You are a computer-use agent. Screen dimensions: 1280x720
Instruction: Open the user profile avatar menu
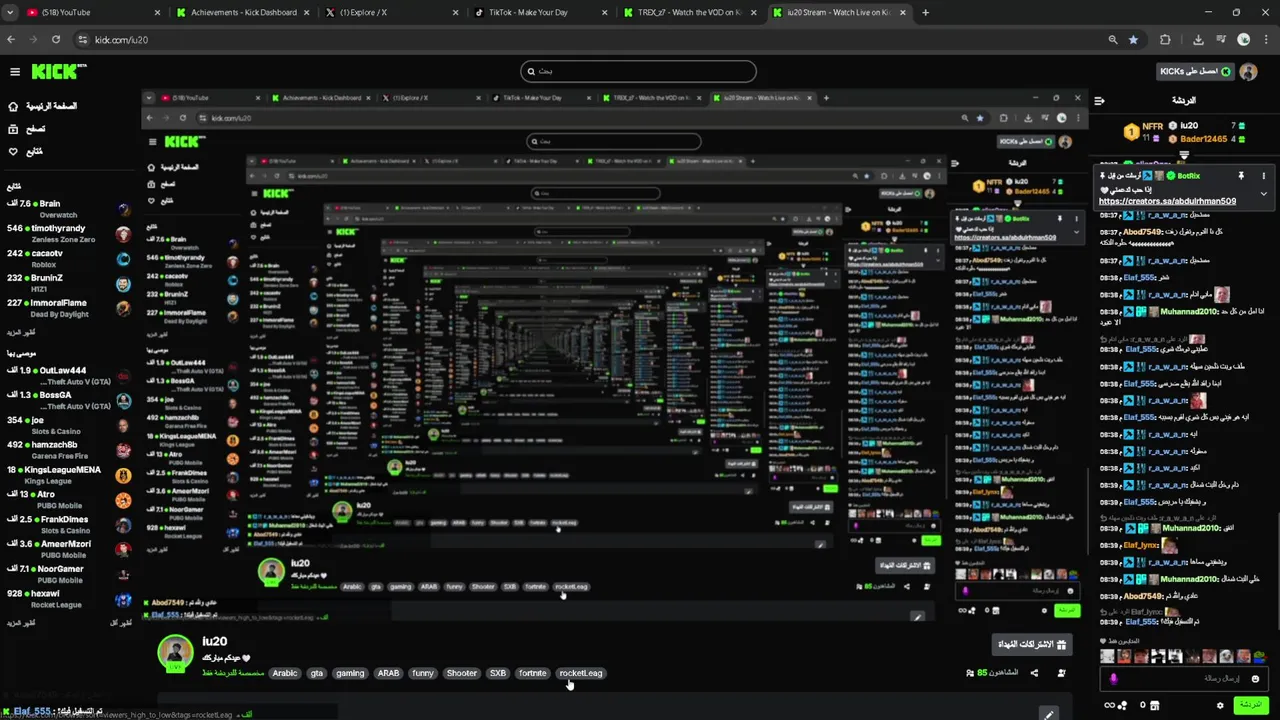(x=1248, y=72)
